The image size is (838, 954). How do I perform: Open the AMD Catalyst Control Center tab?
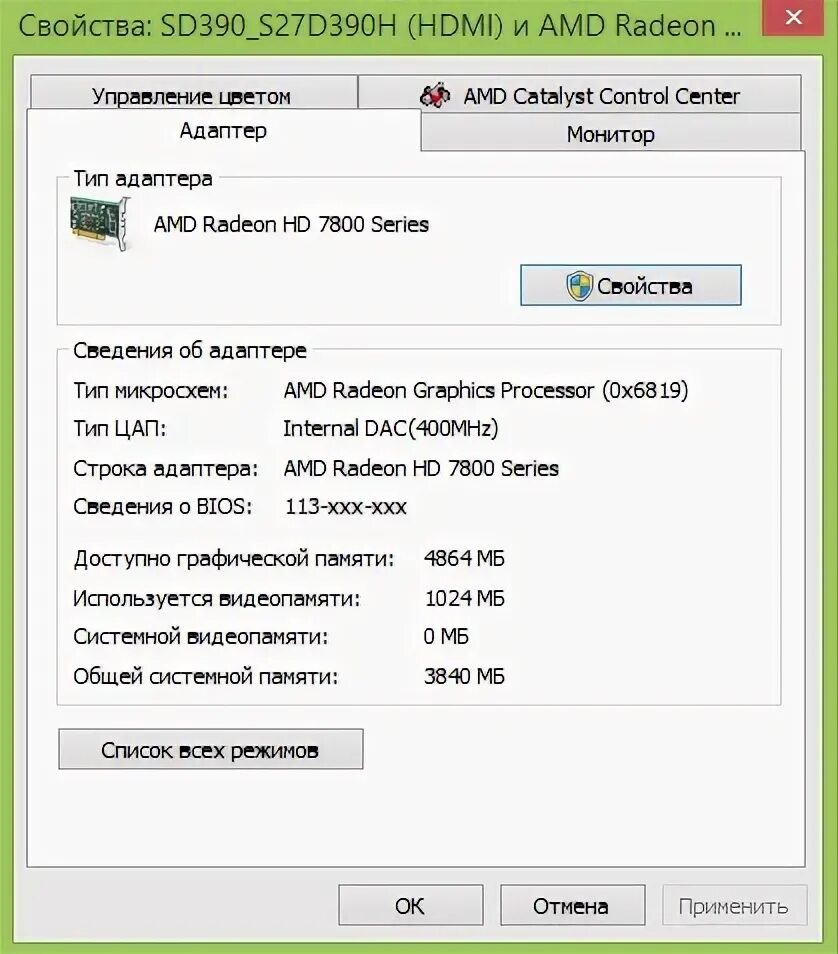pos(579,94)
